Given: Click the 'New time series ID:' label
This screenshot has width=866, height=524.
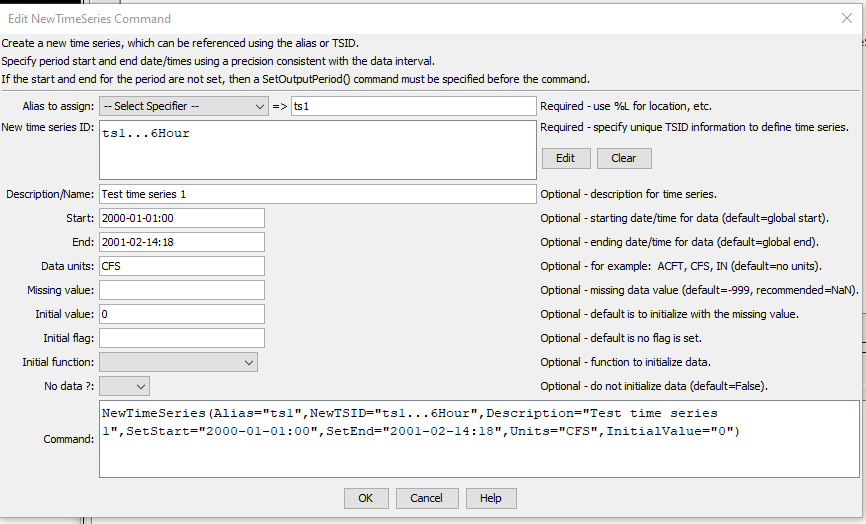Looking at the screenshot, I should pyautogui.click(x=48, y=127).
